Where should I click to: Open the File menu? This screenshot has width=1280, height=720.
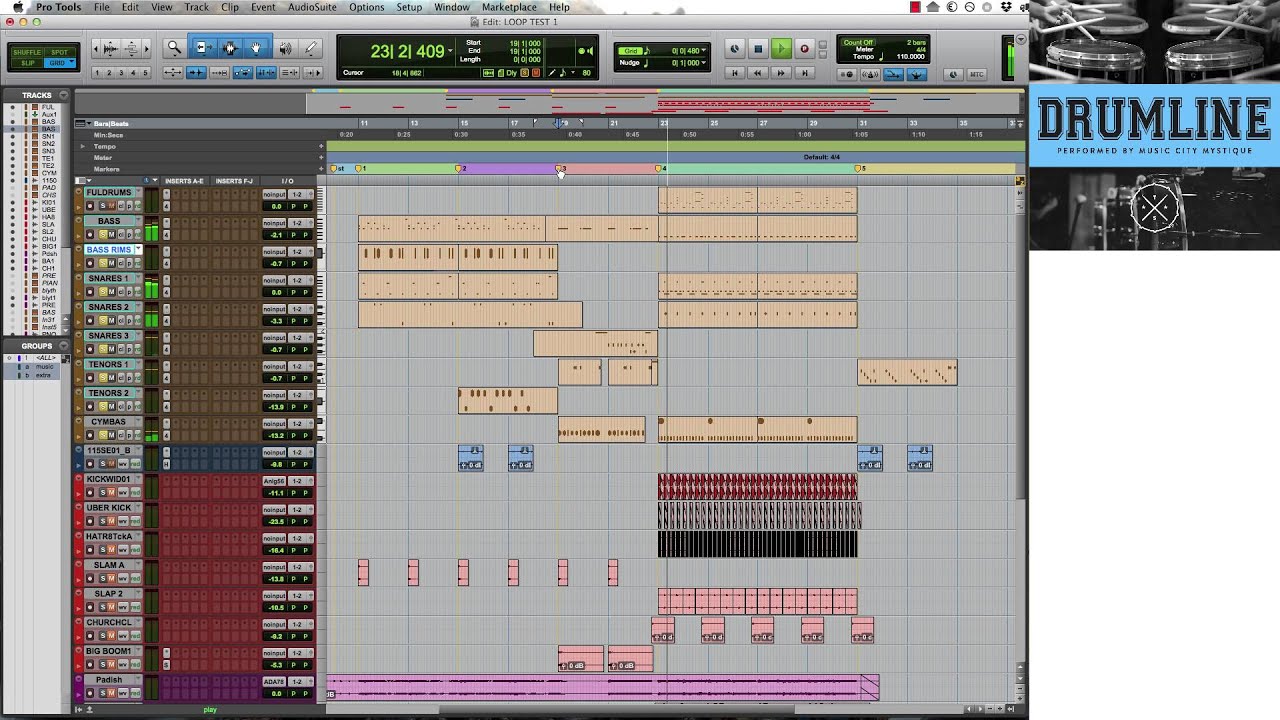[x=101, y=7]
